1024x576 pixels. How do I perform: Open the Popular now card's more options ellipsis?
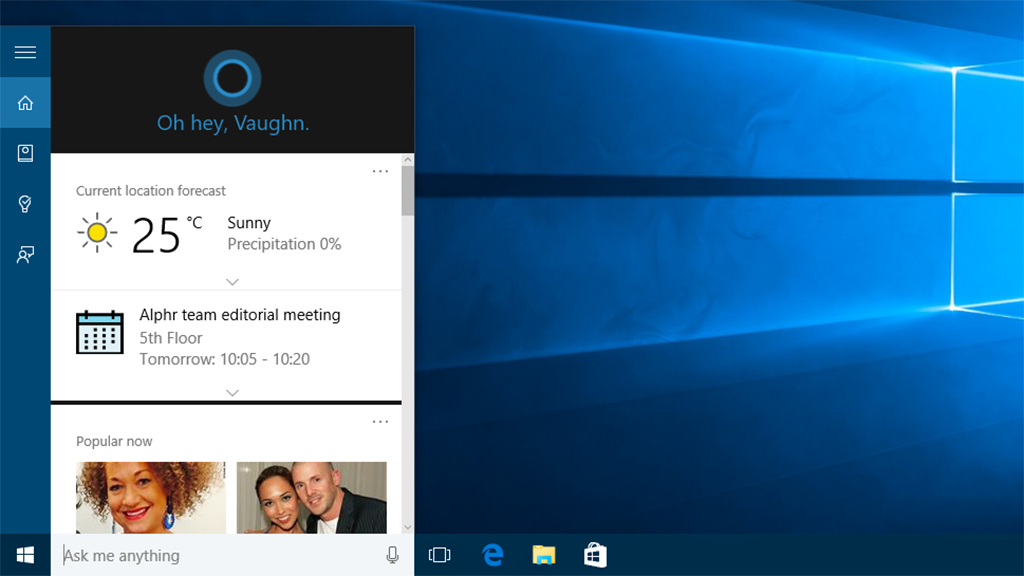tap(380, 422)
